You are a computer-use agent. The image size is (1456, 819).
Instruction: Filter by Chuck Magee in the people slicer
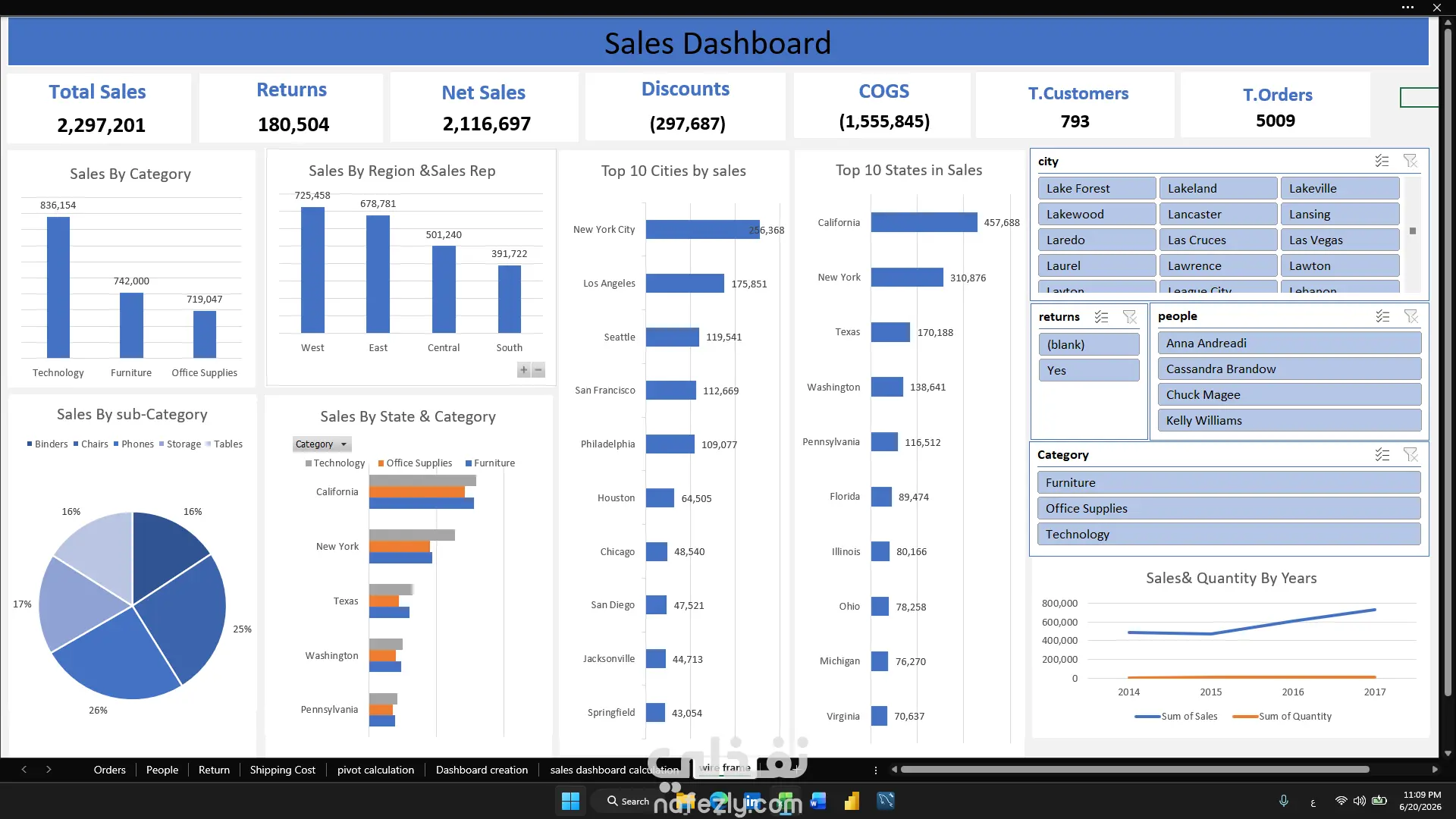[1289, 394]
